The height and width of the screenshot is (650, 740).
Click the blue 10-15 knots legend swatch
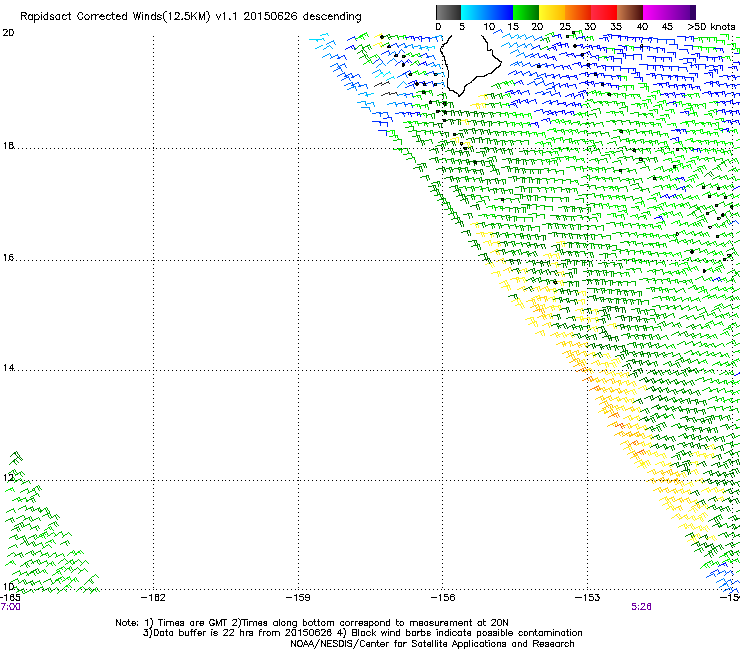[x=499, y=12]
